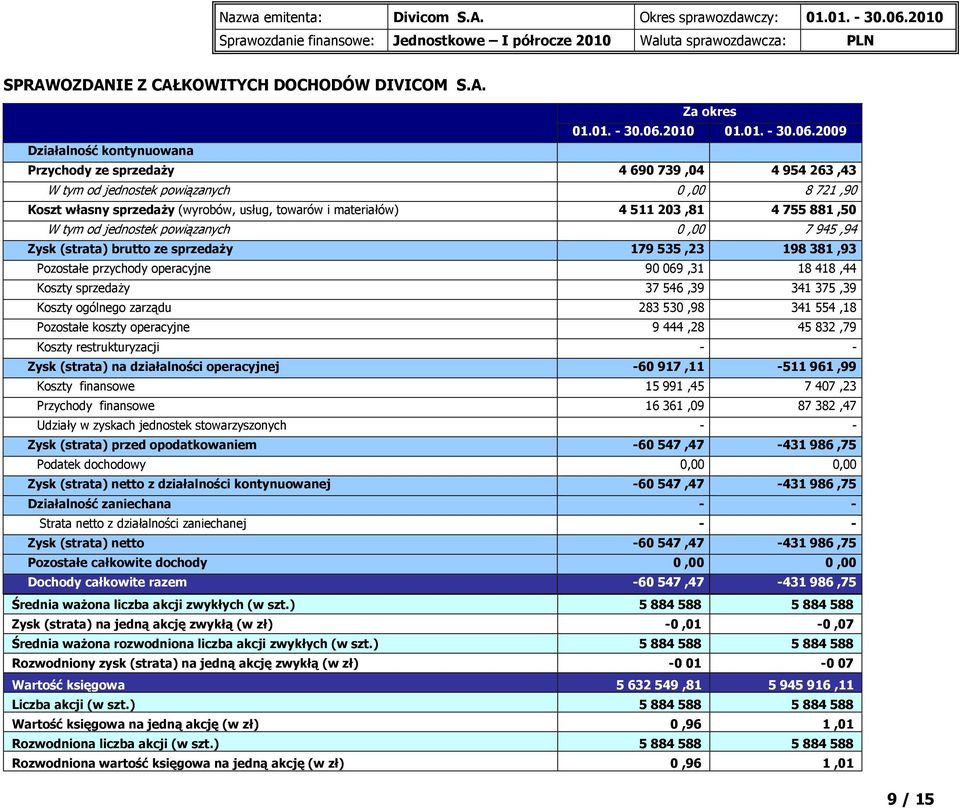960x809 pixels.
Task: Click the value '4 954 263 ,43'
Action: [x=814, y=170]
